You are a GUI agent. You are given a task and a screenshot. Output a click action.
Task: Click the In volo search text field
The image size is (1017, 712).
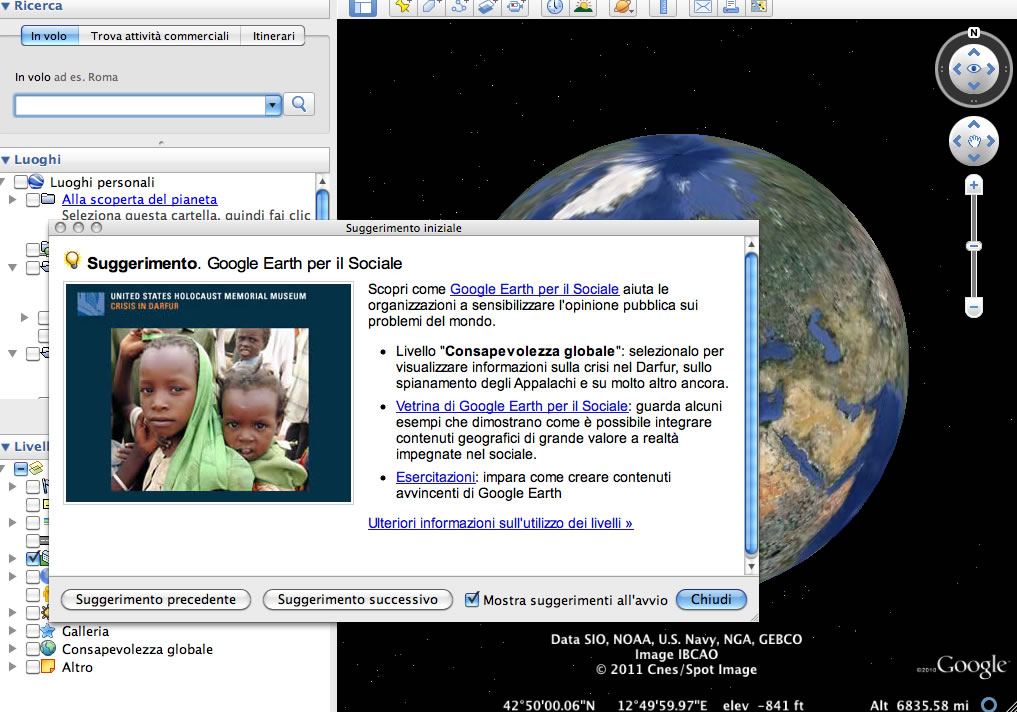(x=139, y=105)
